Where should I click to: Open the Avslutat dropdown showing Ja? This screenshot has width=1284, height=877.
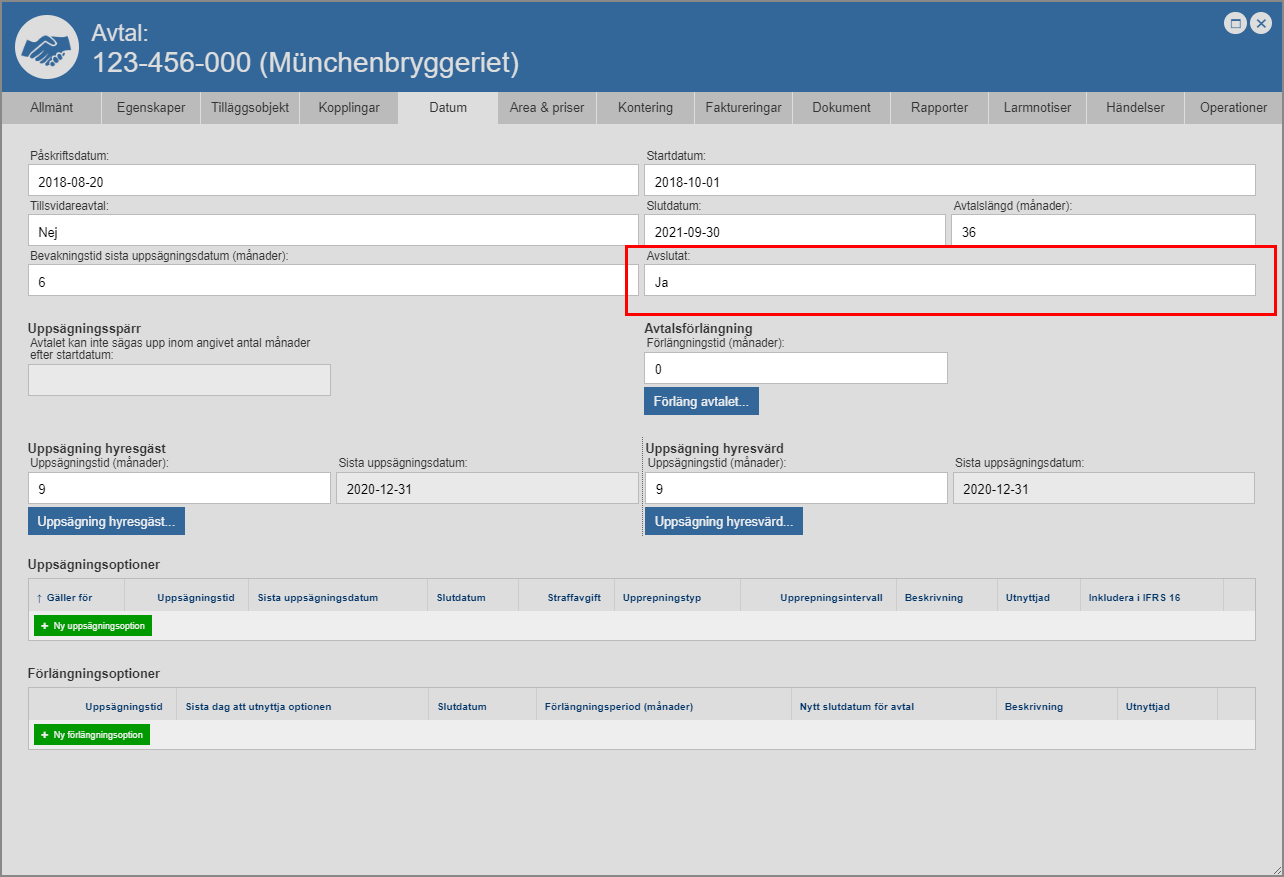[949, 281]
